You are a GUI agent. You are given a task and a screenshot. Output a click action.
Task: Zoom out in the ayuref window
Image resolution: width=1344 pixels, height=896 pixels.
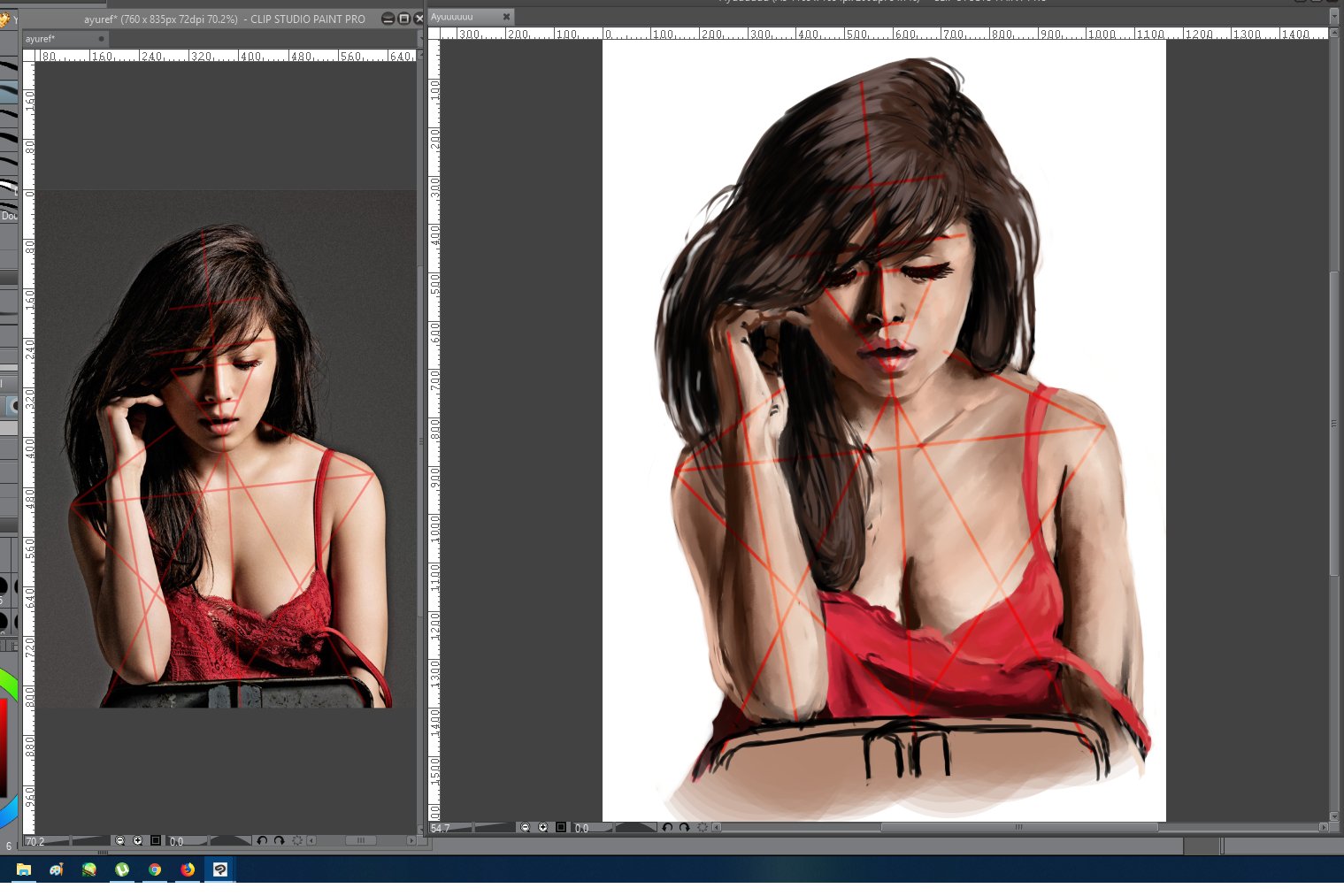(120, 840)
